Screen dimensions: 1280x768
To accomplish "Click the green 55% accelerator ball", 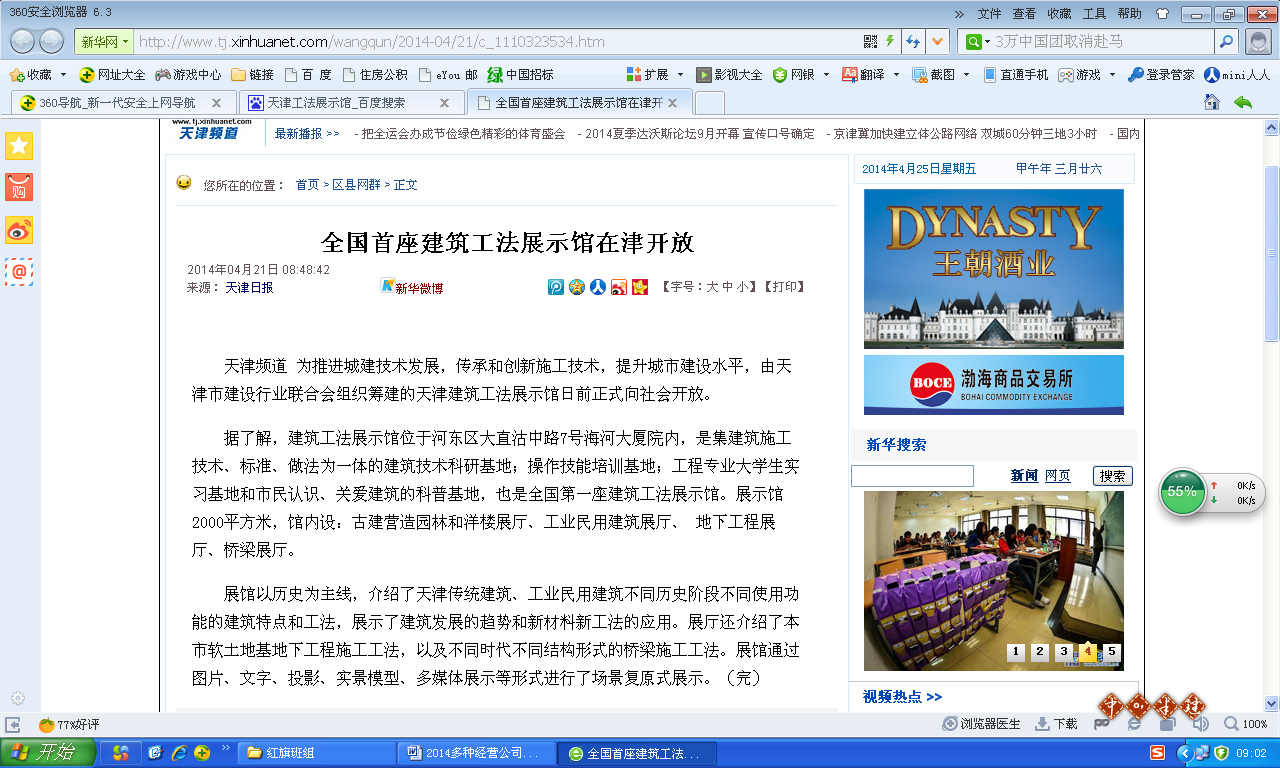I will [x=1182, y=491].
